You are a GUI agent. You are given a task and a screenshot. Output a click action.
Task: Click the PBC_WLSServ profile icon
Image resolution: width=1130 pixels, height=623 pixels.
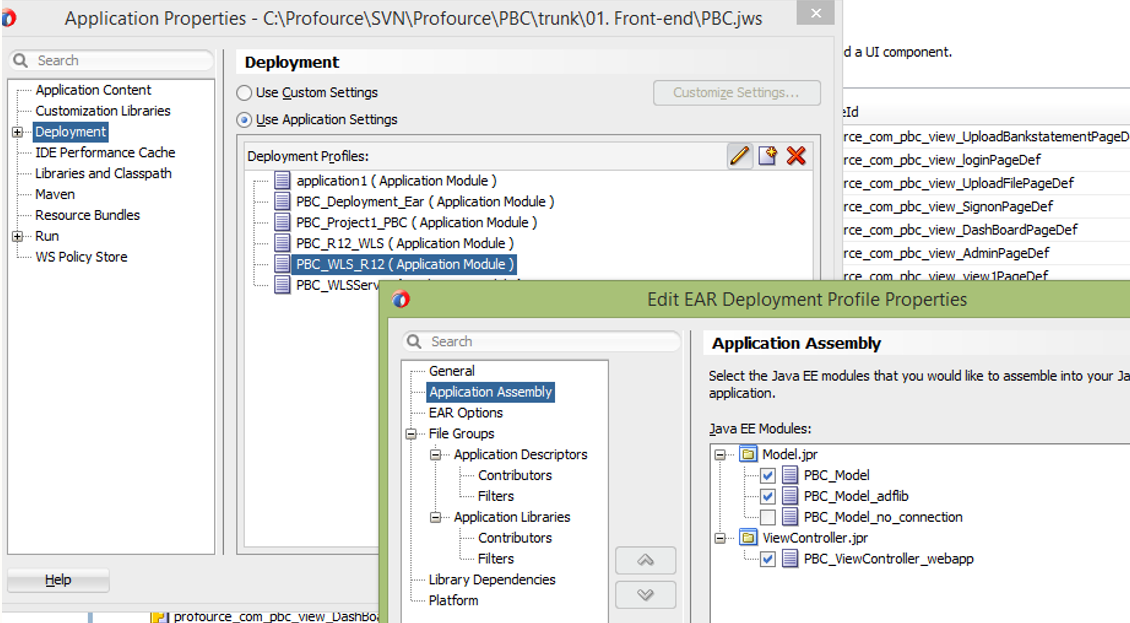[282, 286]
